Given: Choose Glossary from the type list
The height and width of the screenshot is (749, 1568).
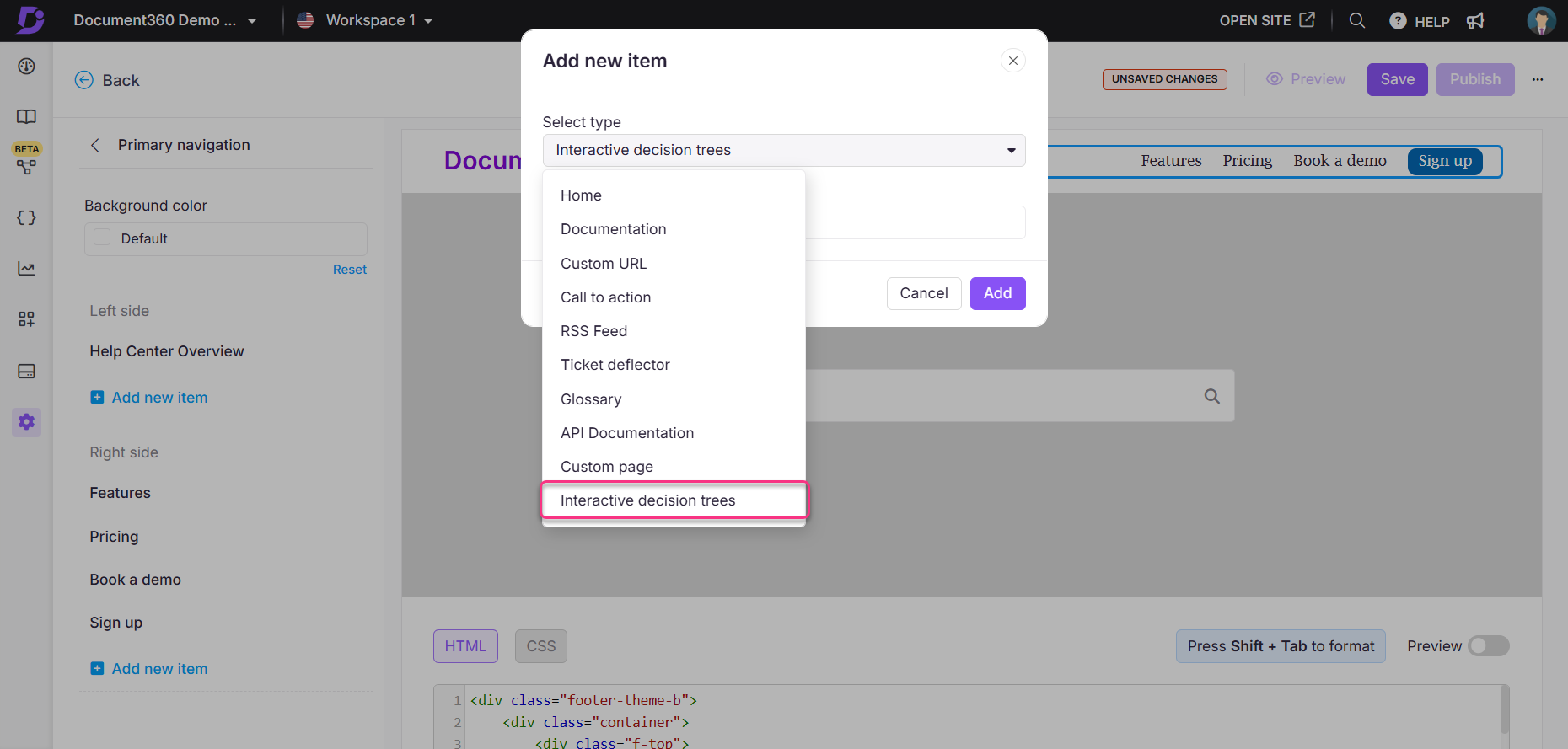Looking at the screenshot, I should 674,399.
